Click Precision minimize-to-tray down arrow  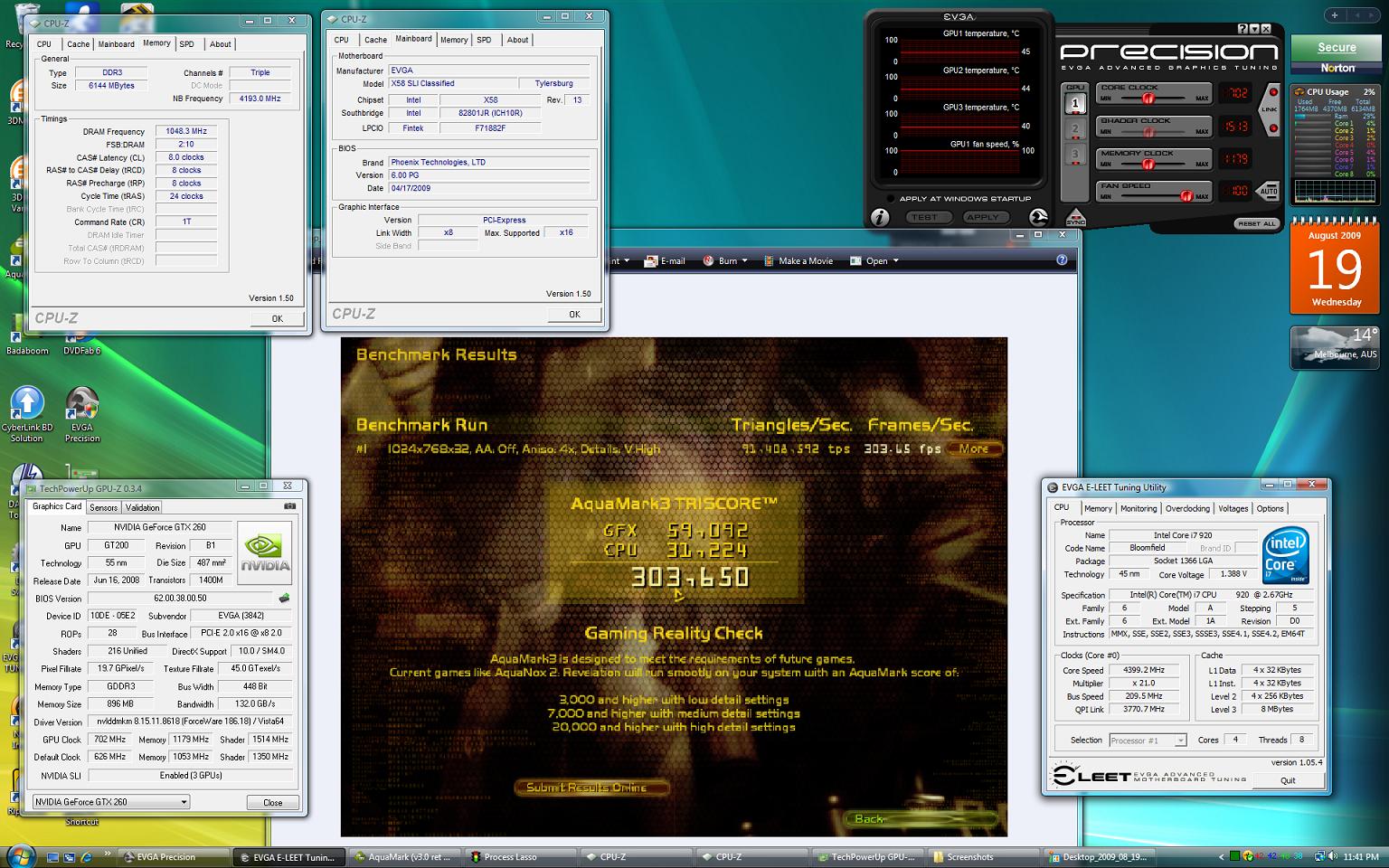1254,30
